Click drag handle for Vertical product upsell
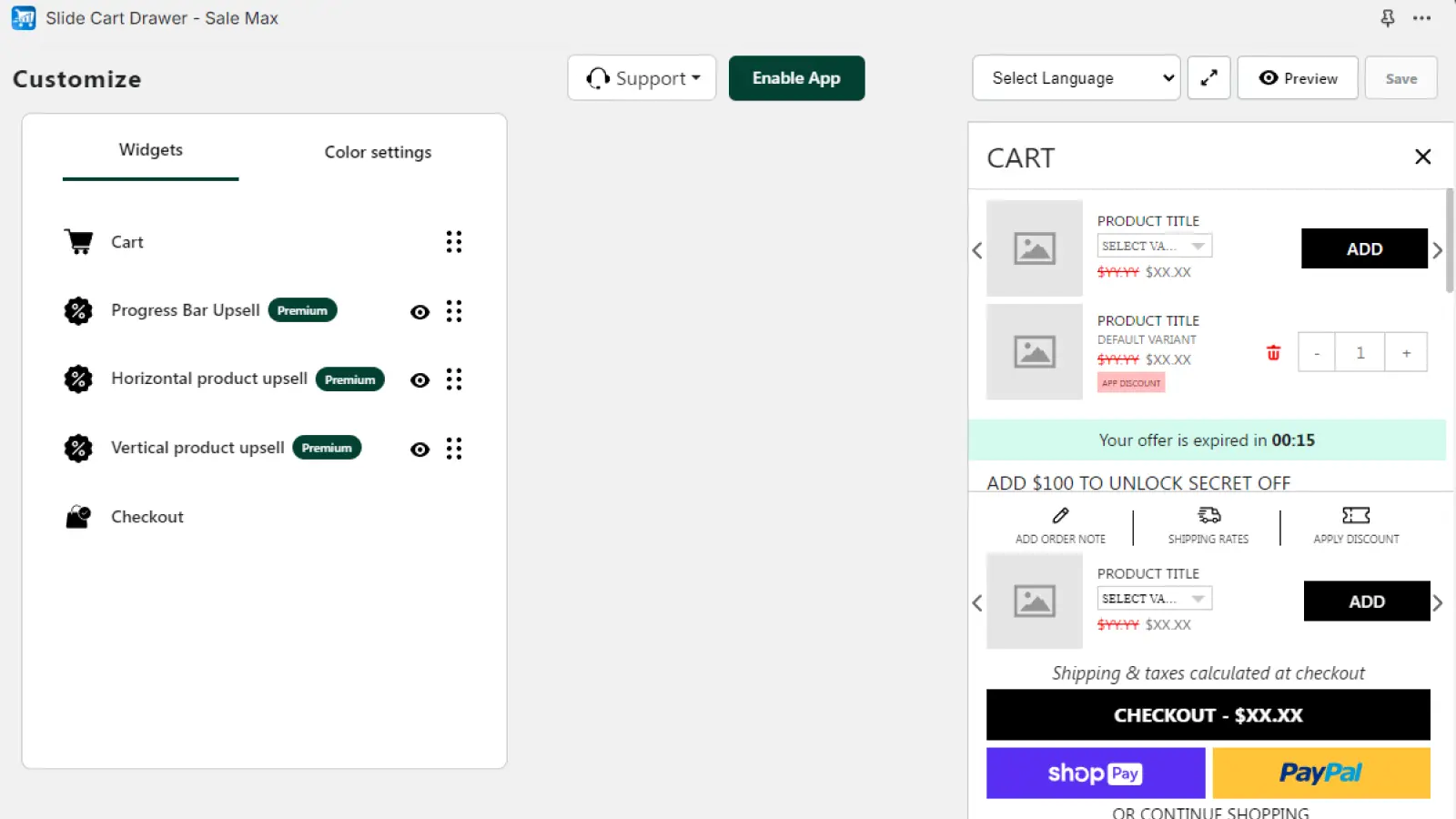The image size is (1456, 819). coord(454,449)
